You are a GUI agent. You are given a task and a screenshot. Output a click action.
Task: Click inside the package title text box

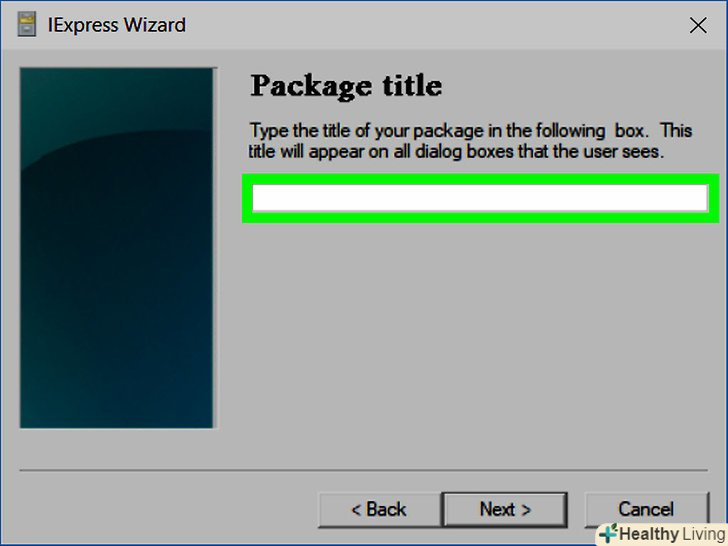pyautogui.click(x=480, y=198)
